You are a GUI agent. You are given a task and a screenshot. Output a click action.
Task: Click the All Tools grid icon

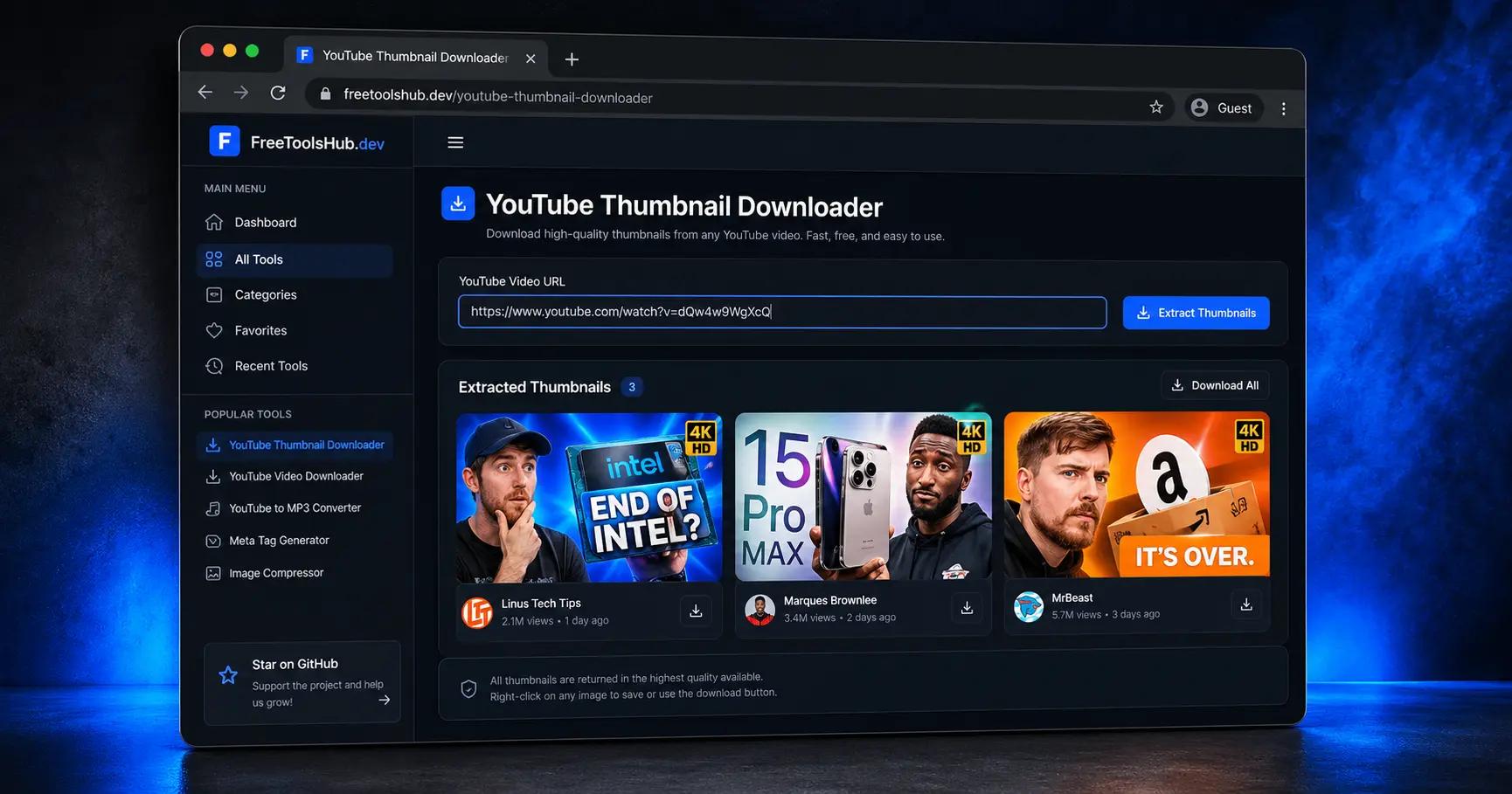(214, 259)
